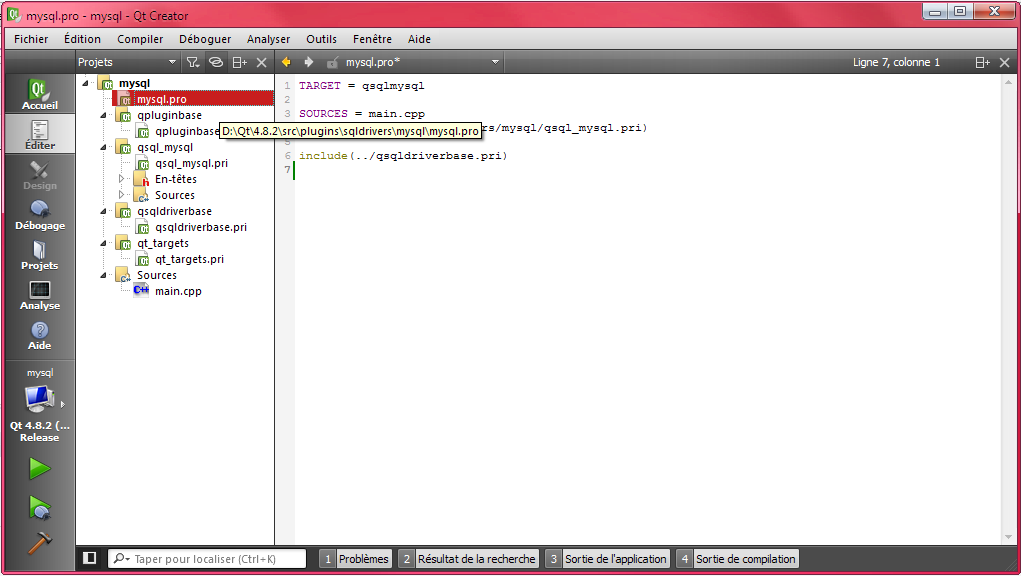Collapse the mysql root project node
The width and height of the screenshot is (1021, 576).
click(x=85, y=83)
